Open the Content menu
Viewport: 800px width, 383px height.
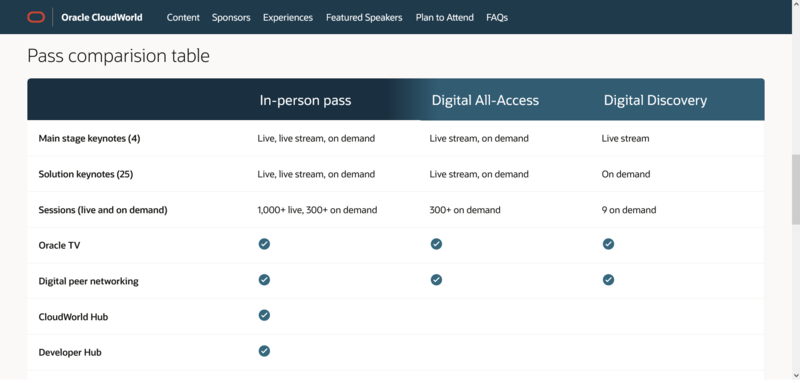point(183,17)
